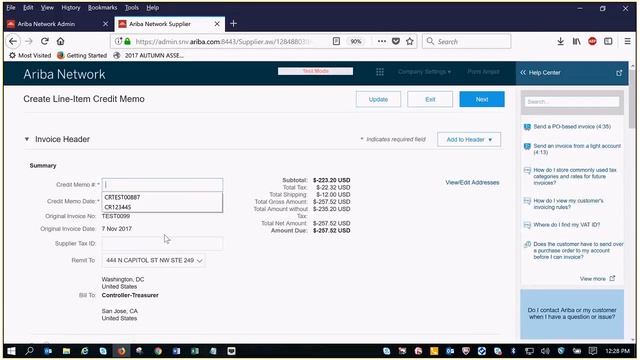
Task: Pick CR123445 from the suggestion list
Action: [x=162, y=207]
